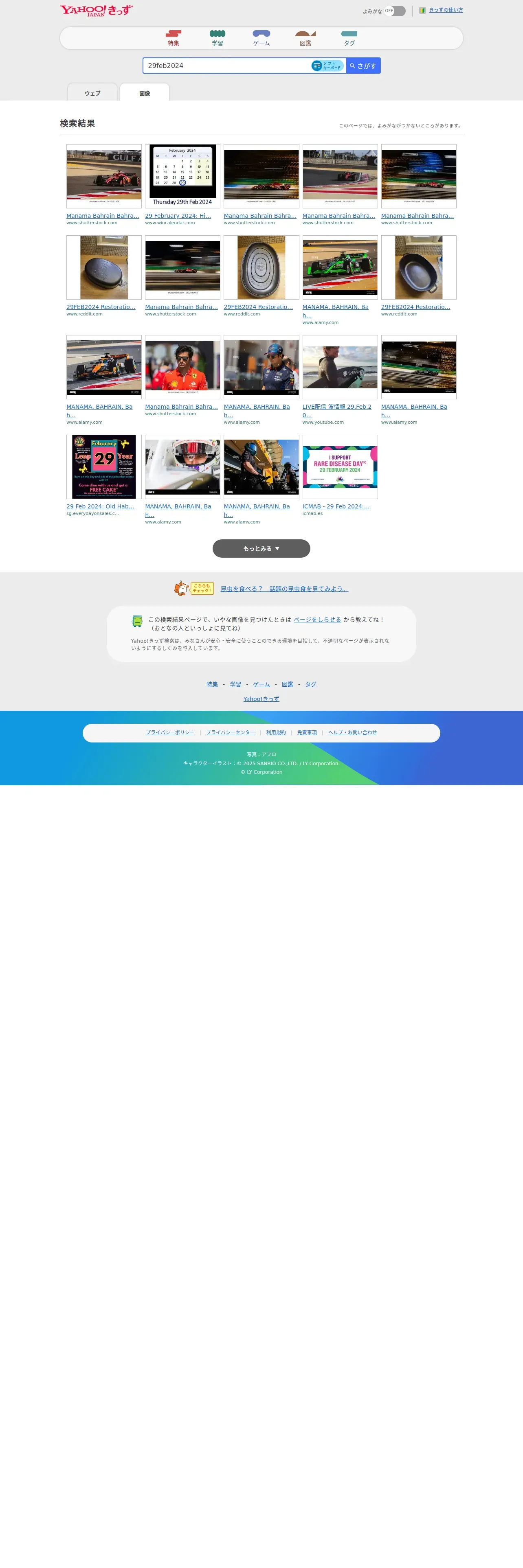523x1568 pixels.
Task: Open the ゲーム navigation item
Action: [261, 38]
